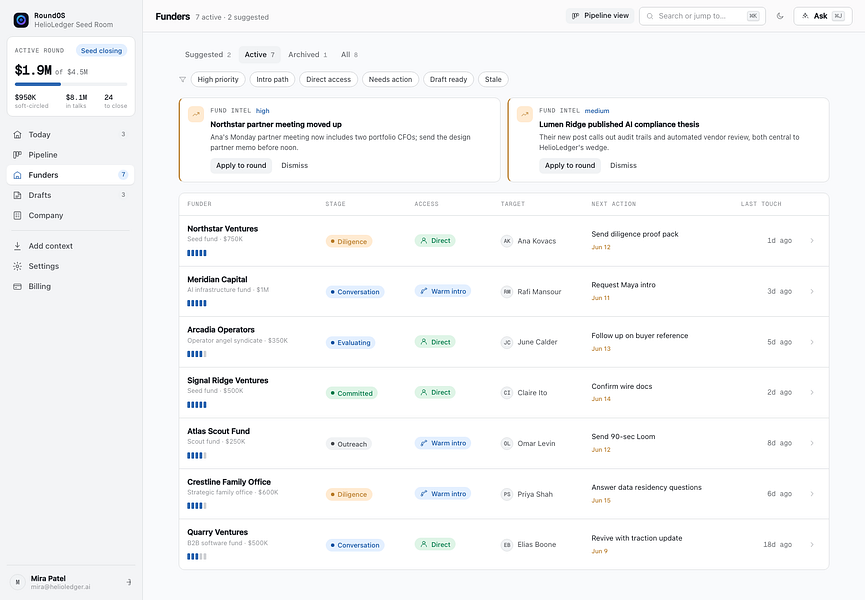The height and width of the screenshot is (600, 865).
Task: Open Billing via card icon
Action: (18, 287)
